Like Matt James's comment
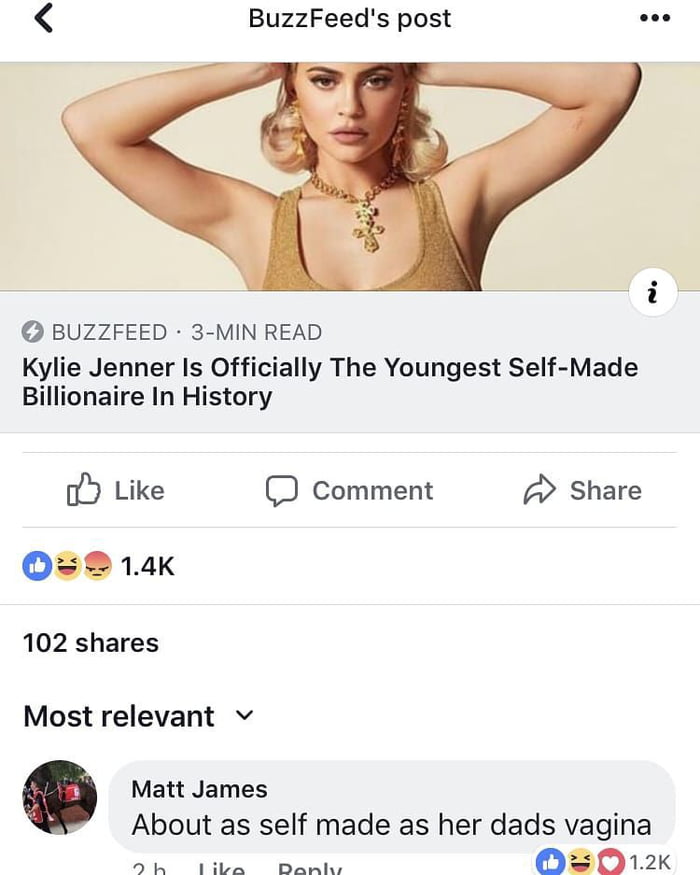Viewport: 700px width, 875px height. [221, 868]
